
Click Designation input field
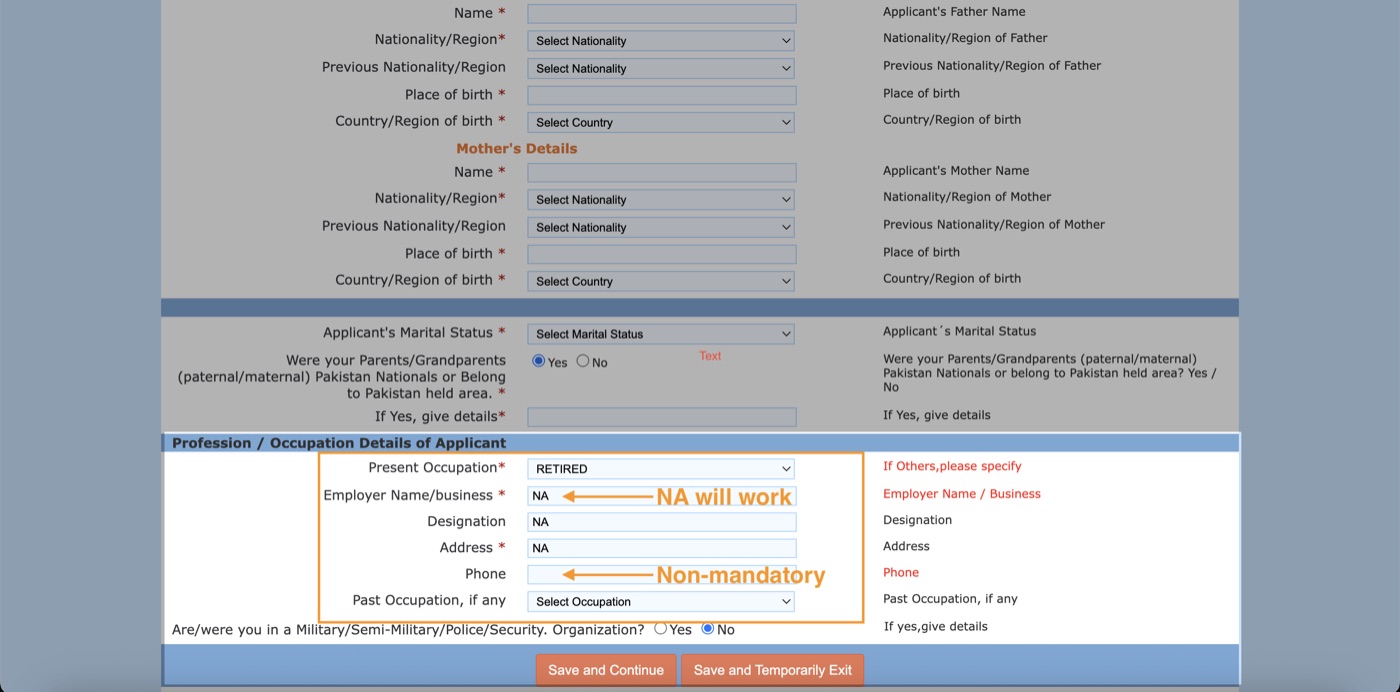point(662,522)
